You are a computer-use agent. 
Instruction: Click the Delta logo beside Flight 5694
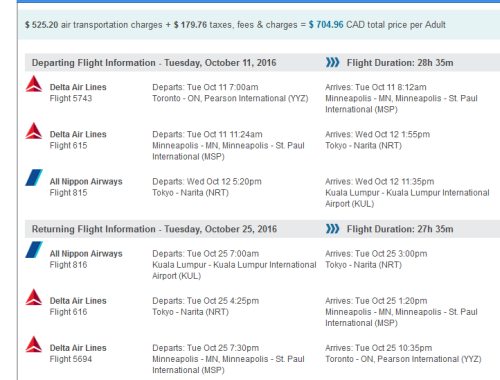pos(34,344)
